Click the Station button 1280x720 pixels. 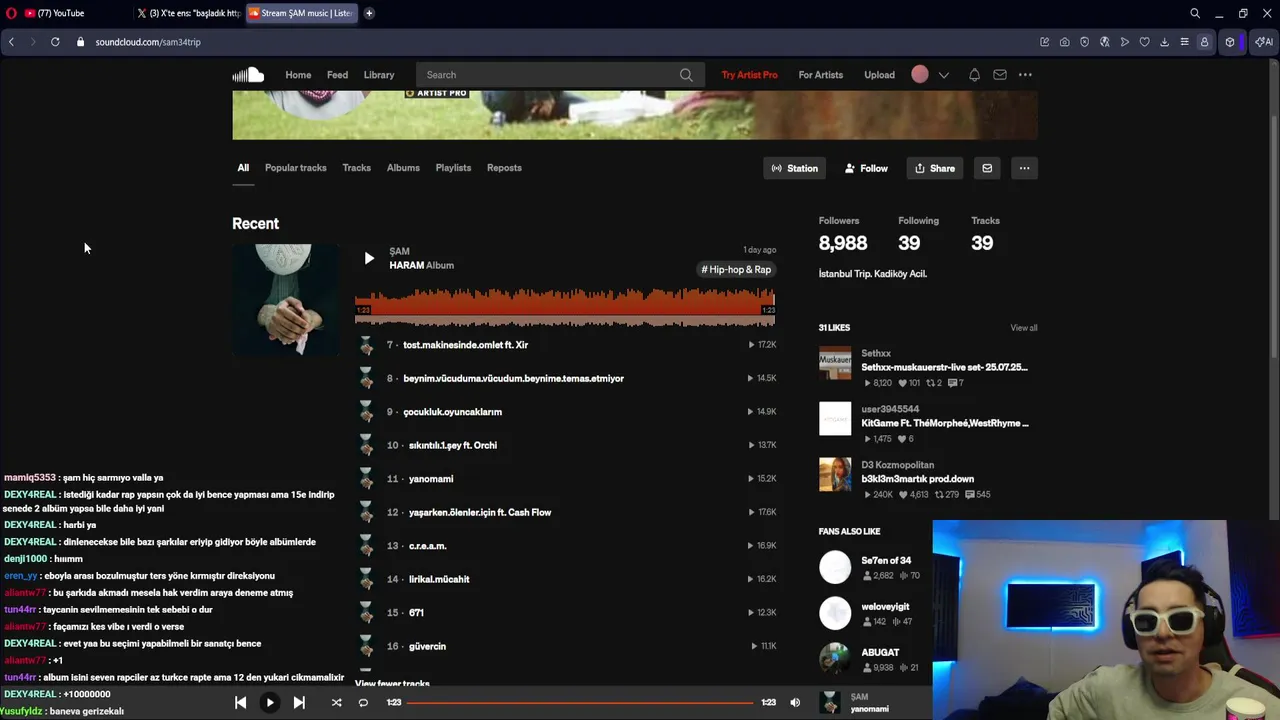click(x=795, y=168)
